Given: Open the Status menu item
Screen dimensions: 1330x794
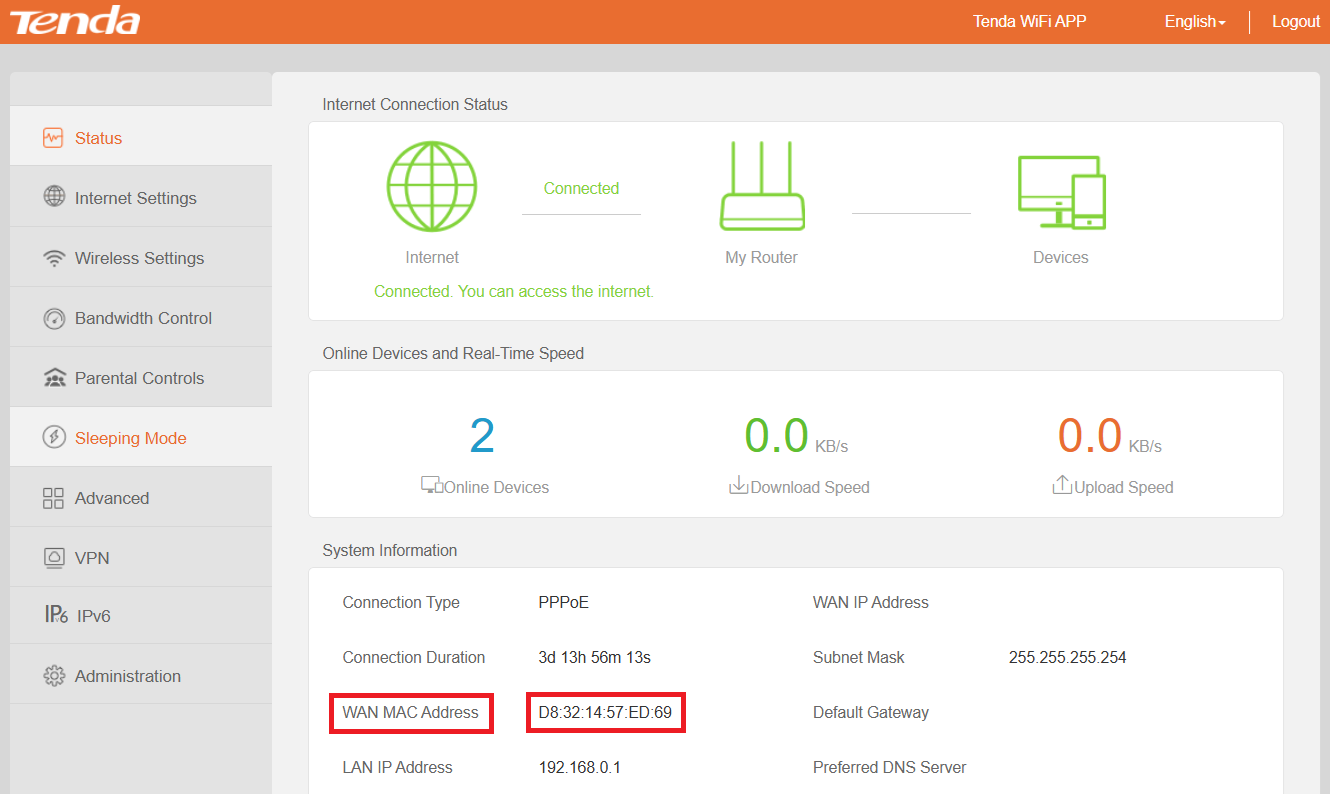Looking at the screenshot, I should 141,138.
